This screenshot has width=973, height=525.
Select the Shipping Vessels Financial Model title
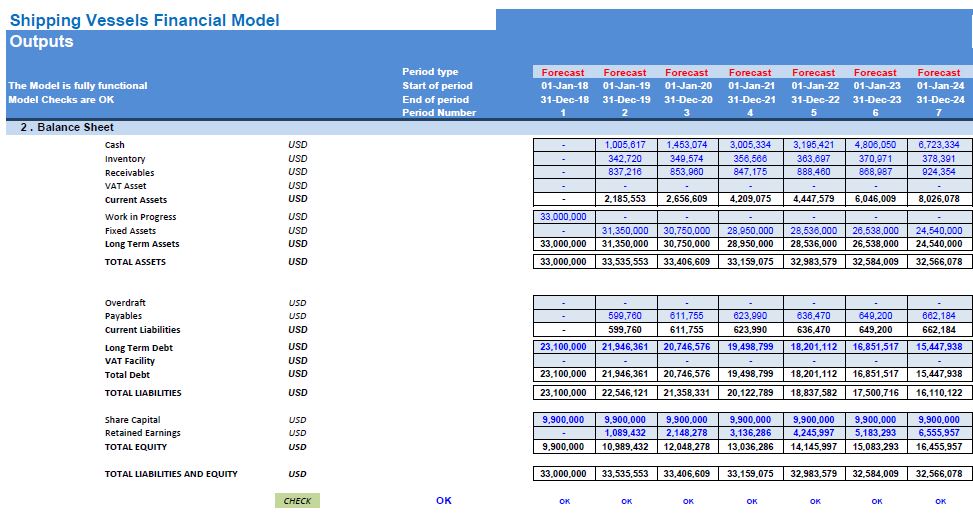tap(144, 20)
